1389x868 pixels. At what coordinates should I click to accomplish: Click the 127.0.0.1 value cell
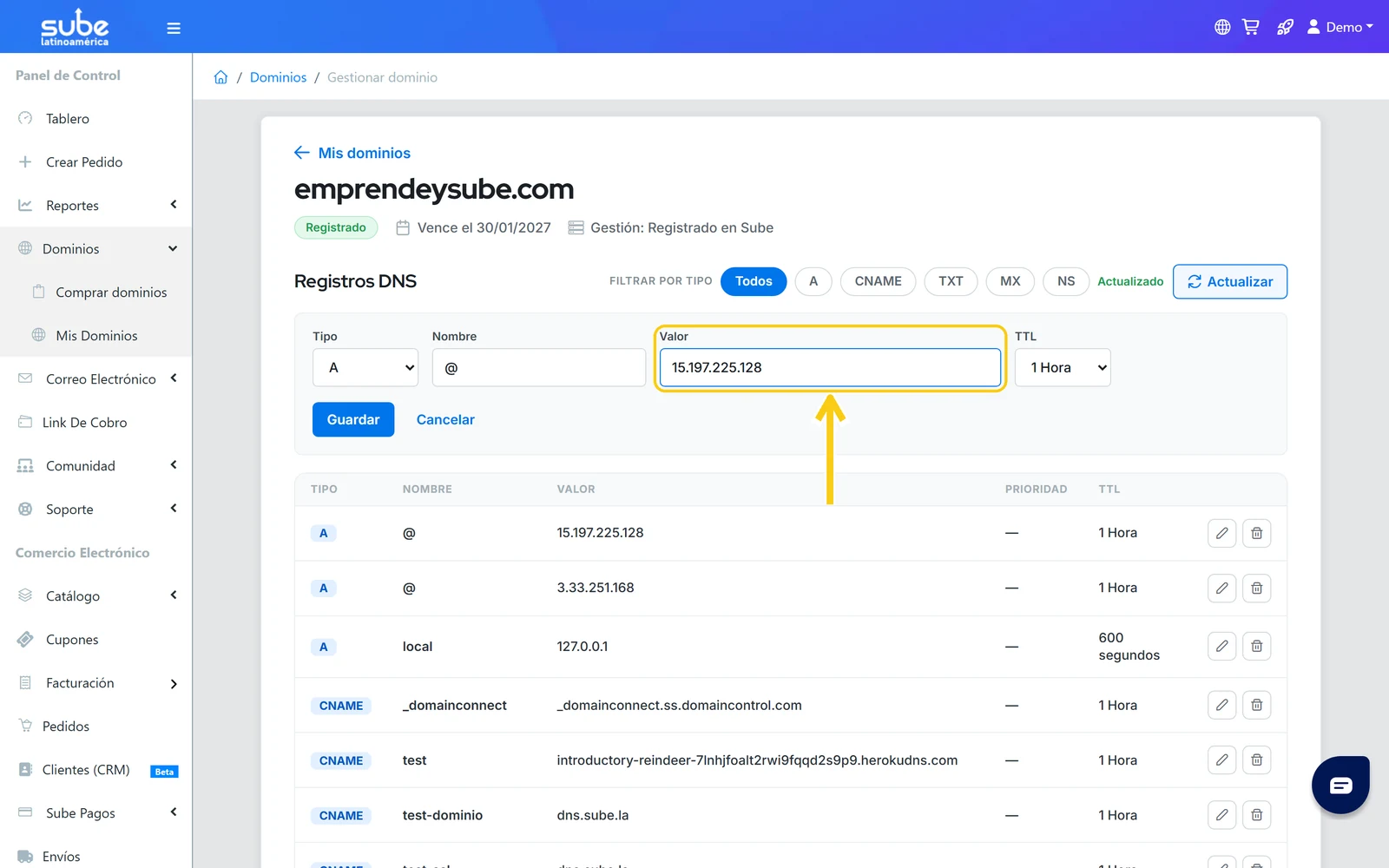583,647
